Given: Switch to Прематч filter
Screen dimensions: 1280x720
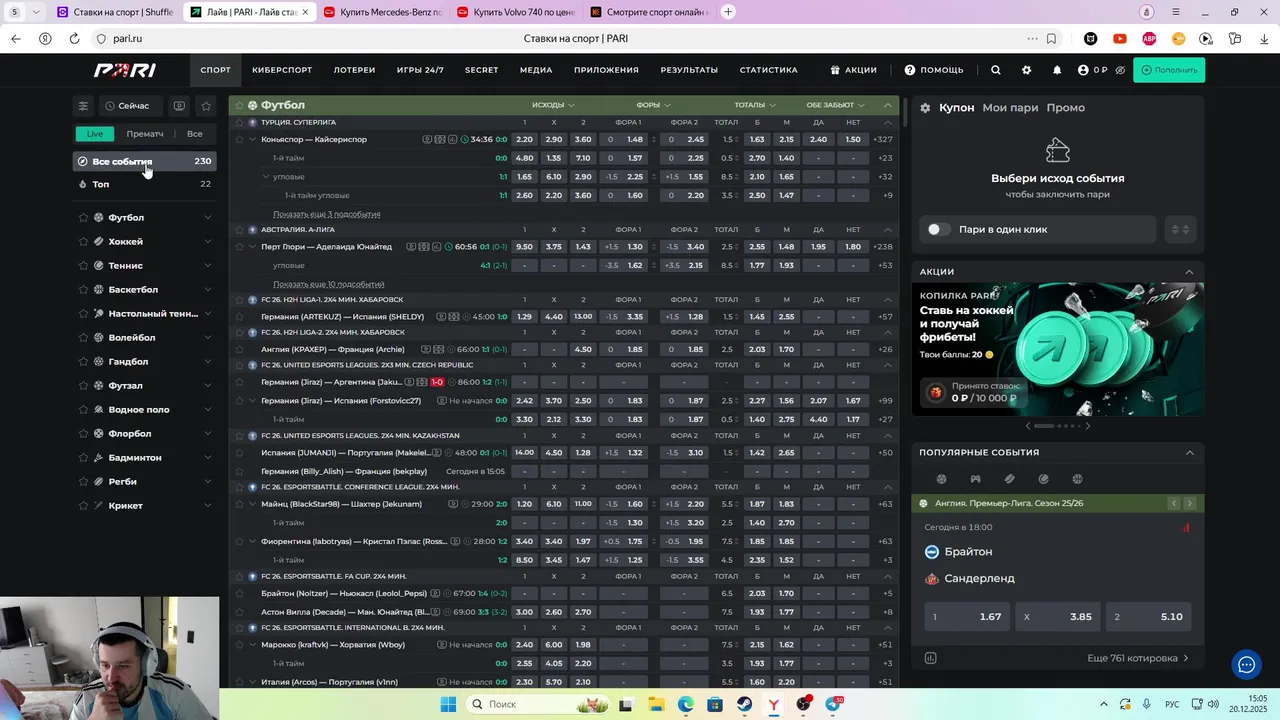Looking at the screenshot, I should click(x=145, y=134).
